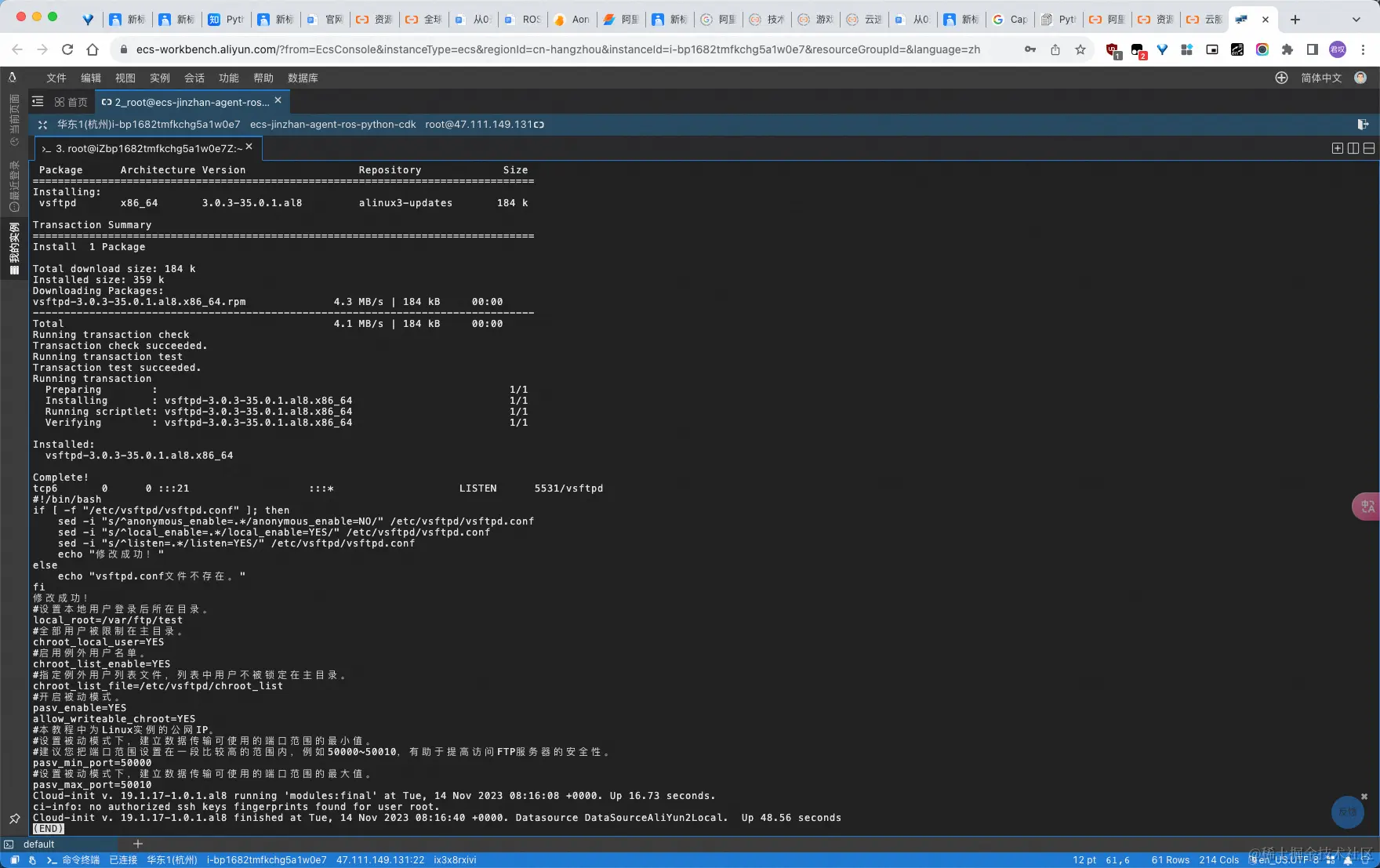Open the 视图 menu
Image resolution: width=1380 pixels, height=868 pixels.
[125, 78]
